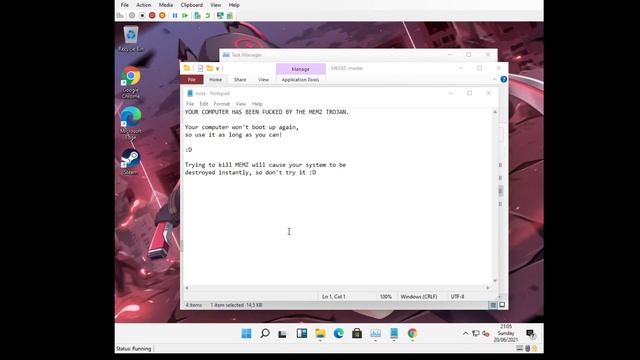Reset the VM using the green play icon
This screenshot has width=640, height=360.
185,16
